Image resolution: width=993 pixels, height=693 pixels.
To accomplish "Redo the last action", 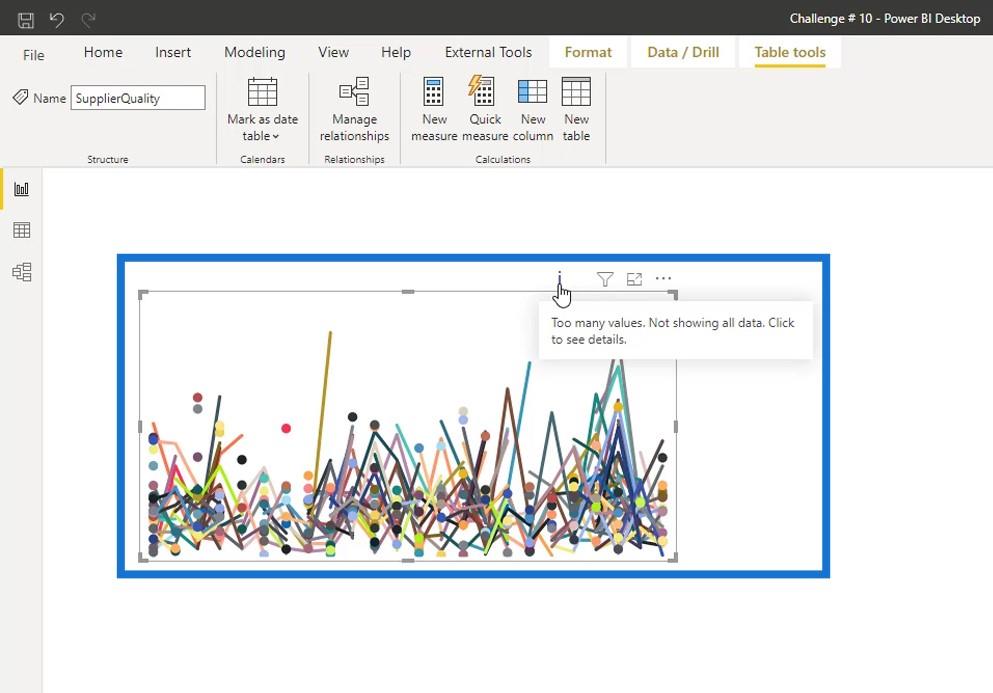I will click(x=88, y=20).
